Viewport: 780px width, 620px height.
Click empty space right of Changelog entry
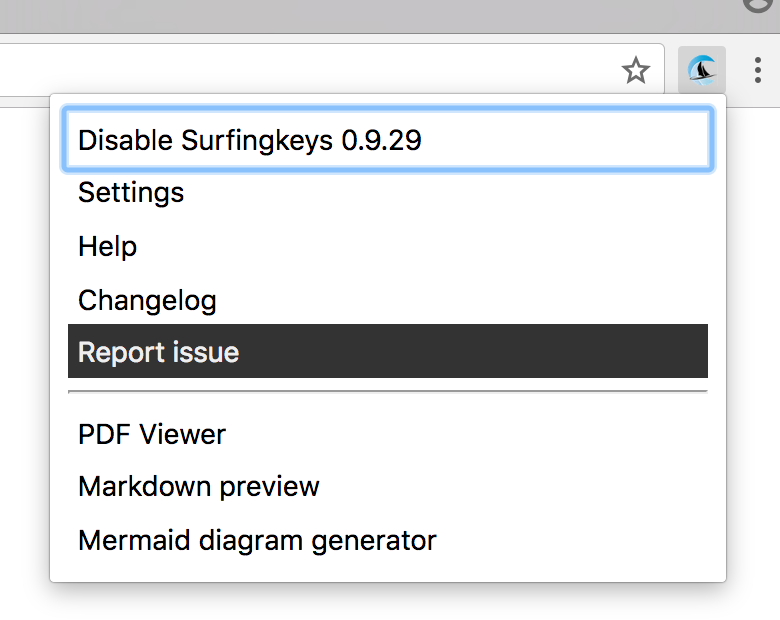tap(463, 300)
